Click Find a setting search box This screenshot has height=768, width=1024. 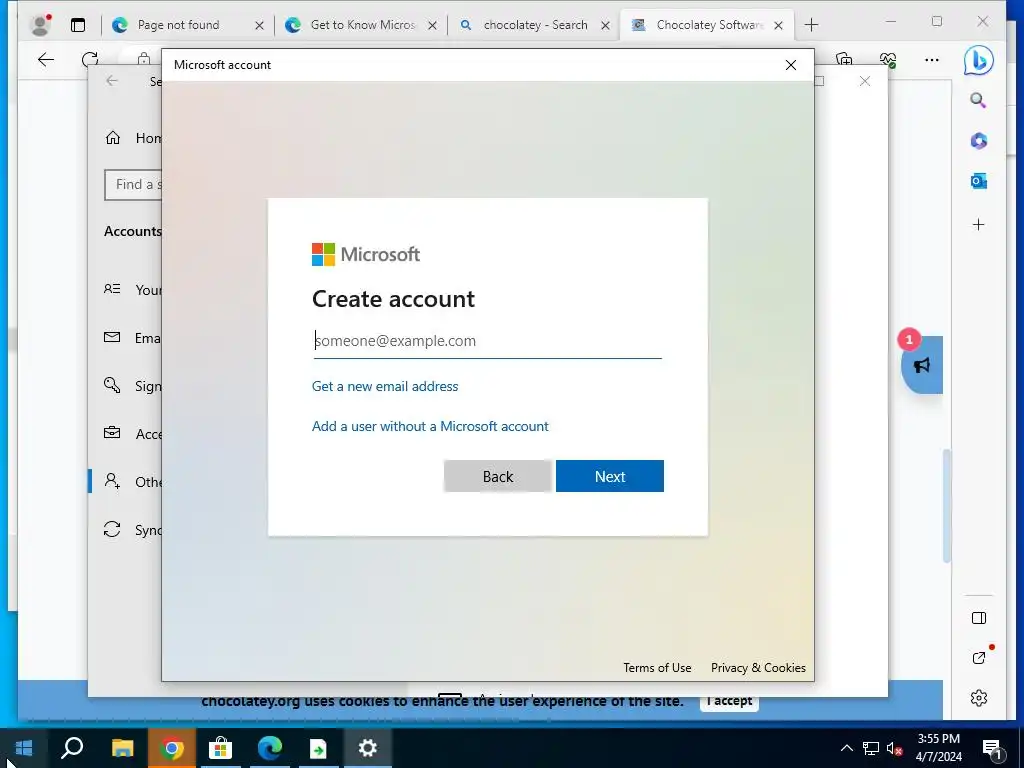click(133, 185)
